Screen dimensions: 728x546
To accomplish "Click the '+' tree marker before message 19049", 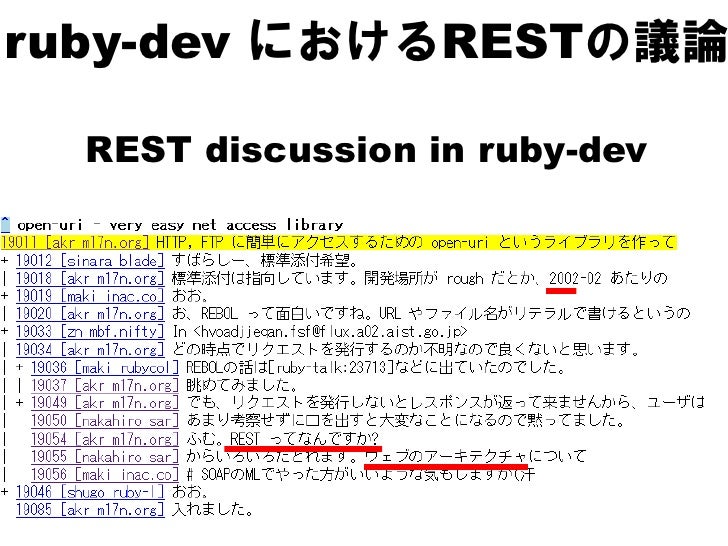I will click(x=20, y=403).
